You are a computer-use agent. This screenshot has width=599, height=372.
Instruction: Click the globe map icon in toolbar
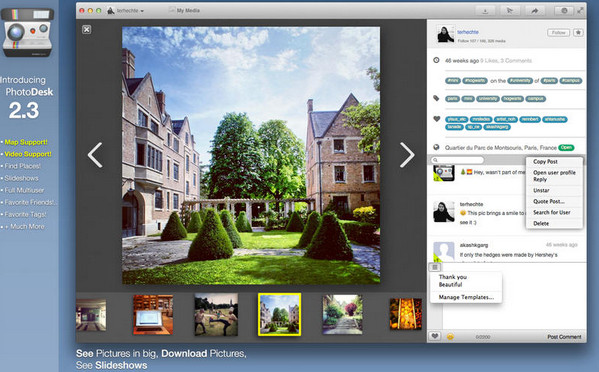click(x=564, y=11)
